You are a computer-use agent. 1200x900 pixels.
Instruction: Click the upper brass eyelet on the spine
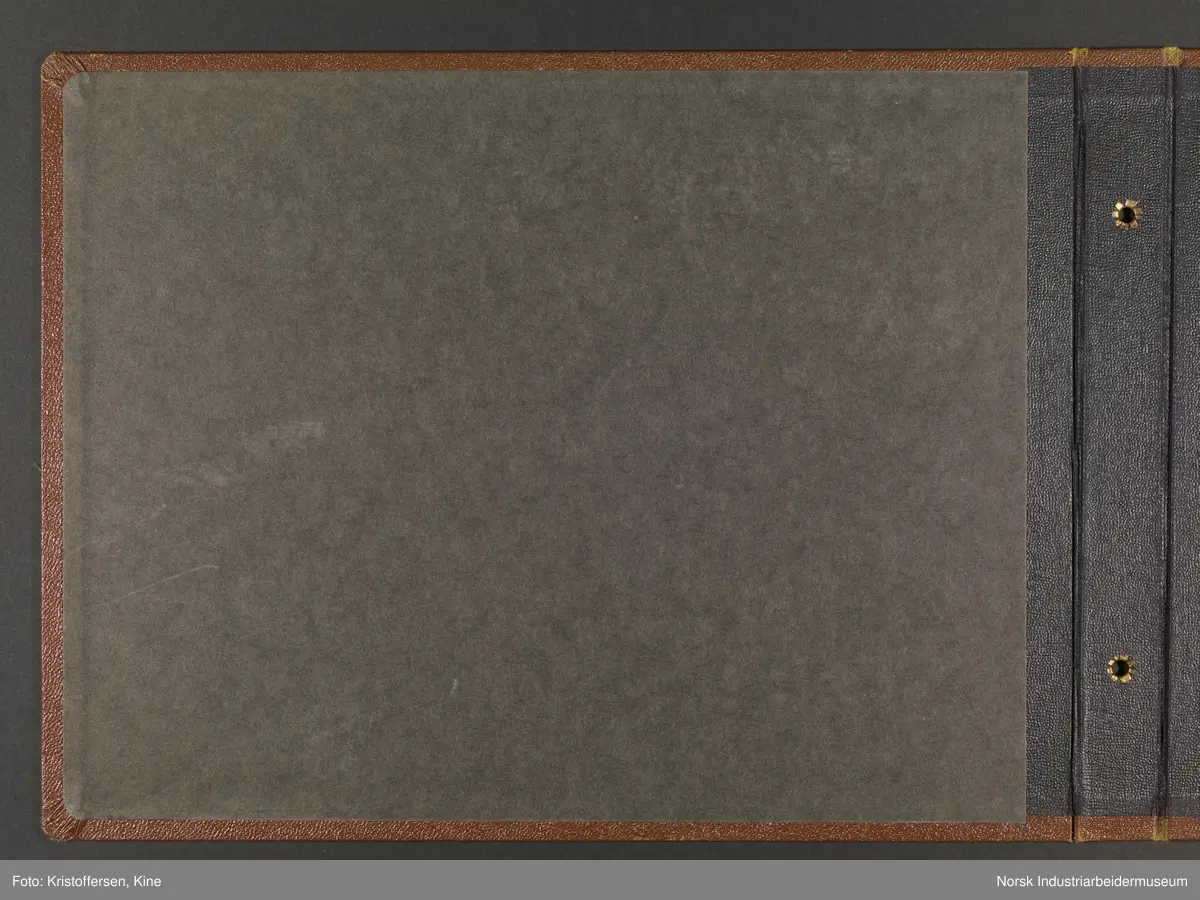pos(1126,213)
